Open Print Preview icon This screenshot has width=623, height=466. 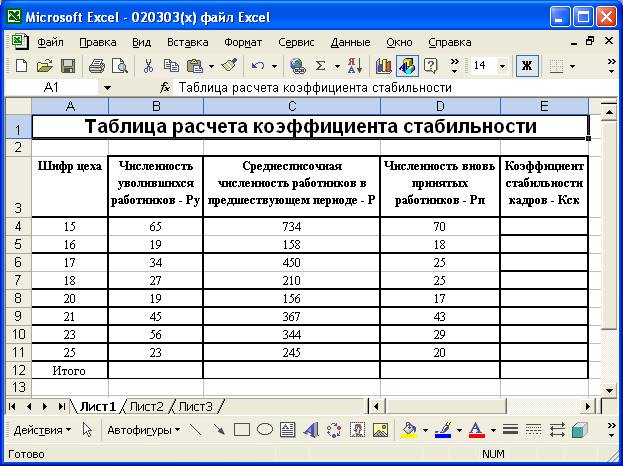120,66
